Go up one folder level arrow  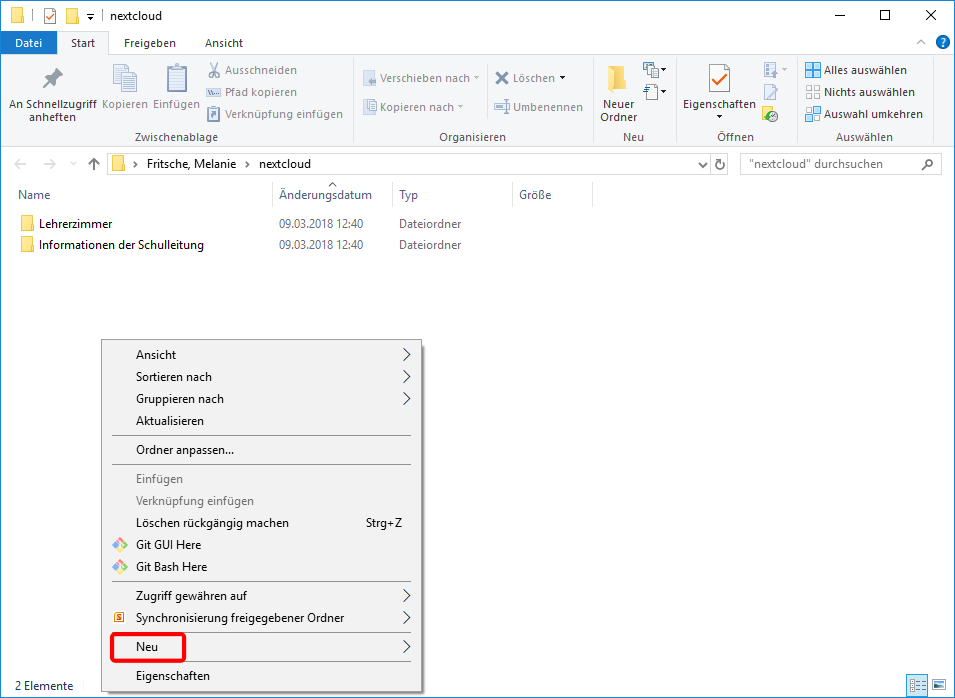coord(94,164)
